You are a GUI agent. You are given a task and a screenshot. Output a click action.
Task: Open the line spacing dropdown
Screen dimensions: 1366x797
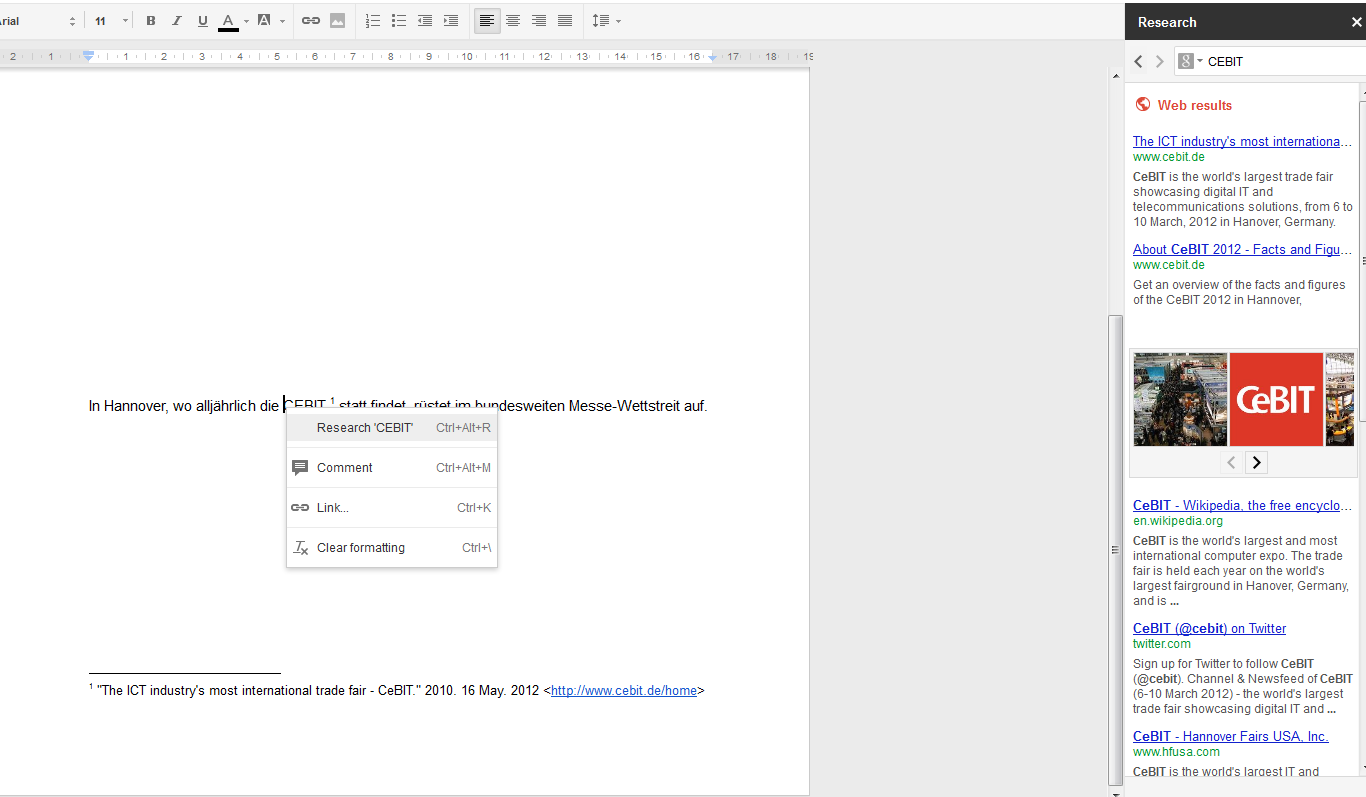[x=606, y=21]
